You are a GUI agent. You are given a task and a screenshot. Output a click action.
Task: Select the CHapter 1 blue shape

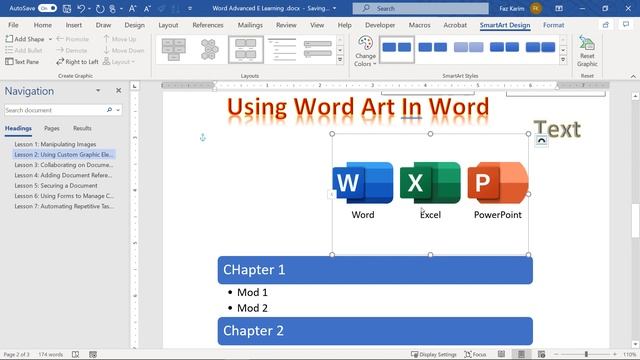coord(375,270)
